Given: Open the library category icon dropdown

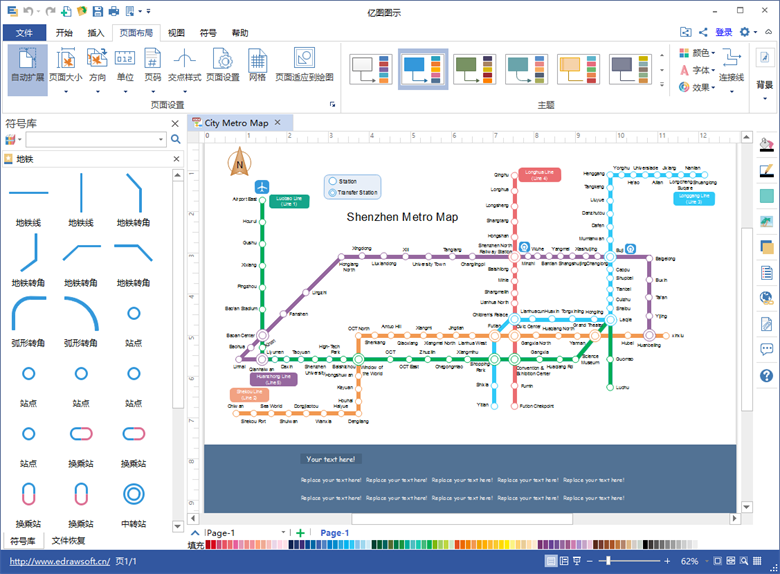Looking at the screenshot, I should click(x=13, y=140).
